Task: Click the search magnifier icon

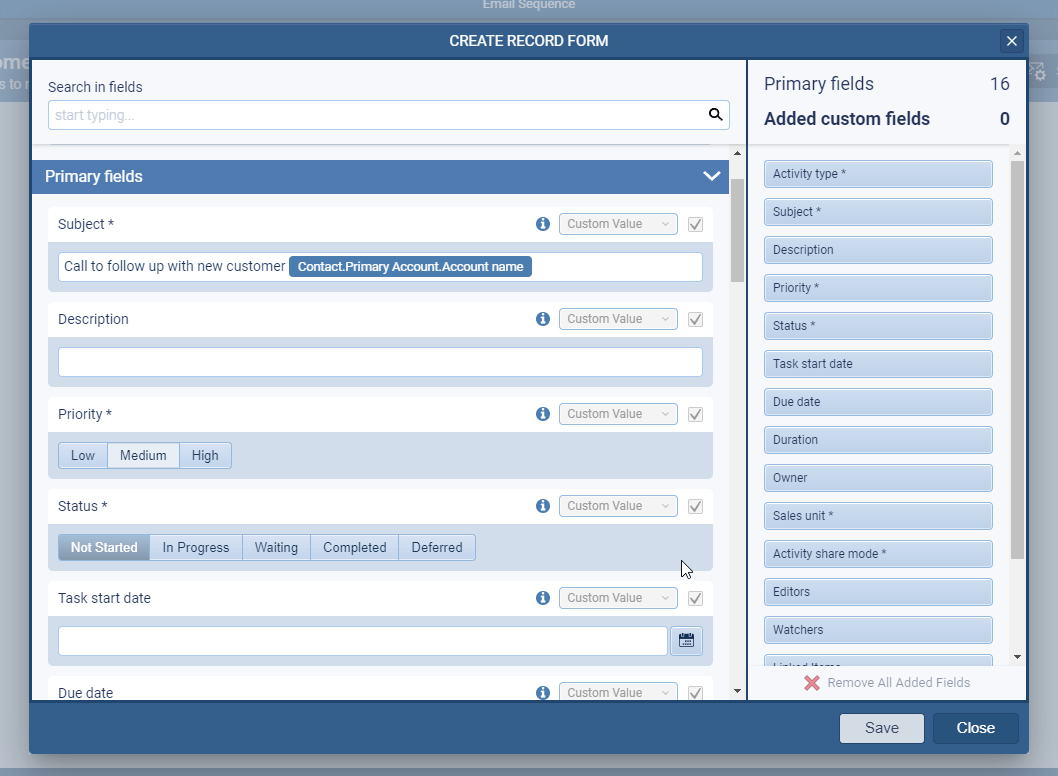Action: tap(716, 114)
